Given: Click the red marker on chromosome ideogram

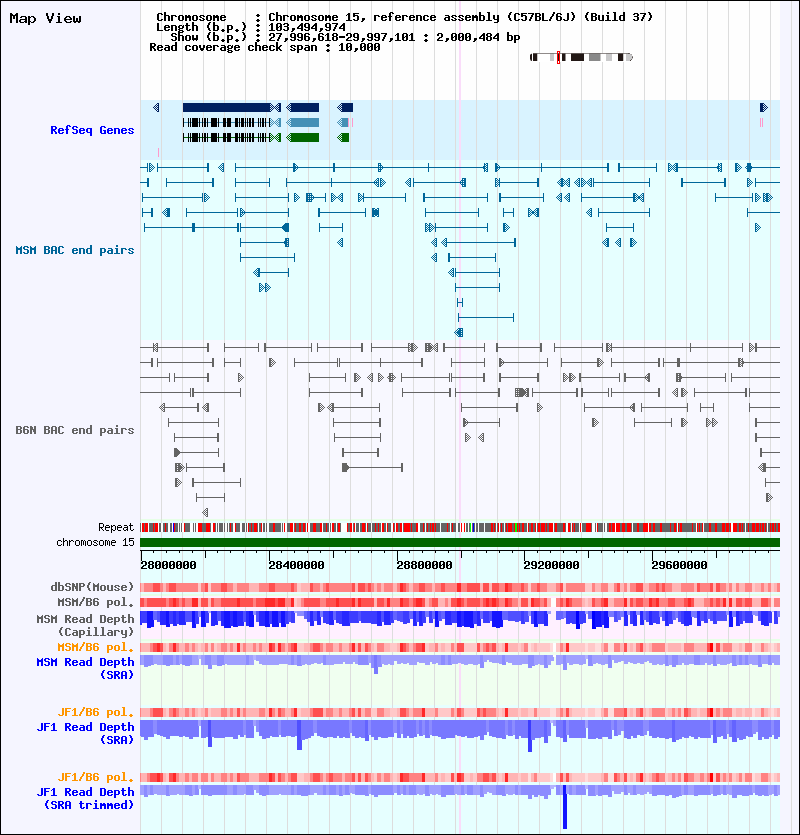Looking at the screenshot, I should coord(558,57).
